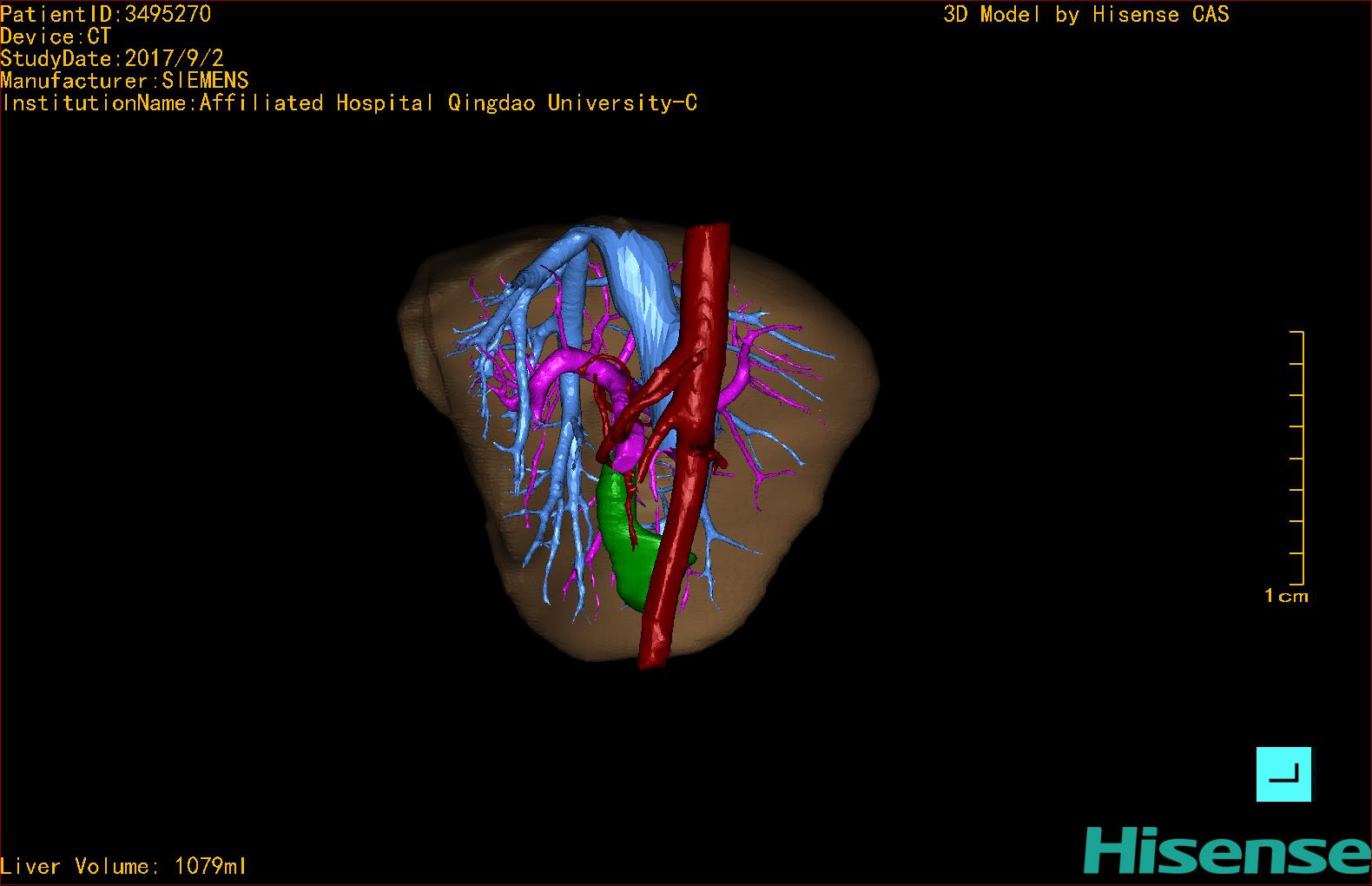1372x886 pixels.
Task: Click the Liver Volume 1079ml readout
Action: (x=123, y=866)
